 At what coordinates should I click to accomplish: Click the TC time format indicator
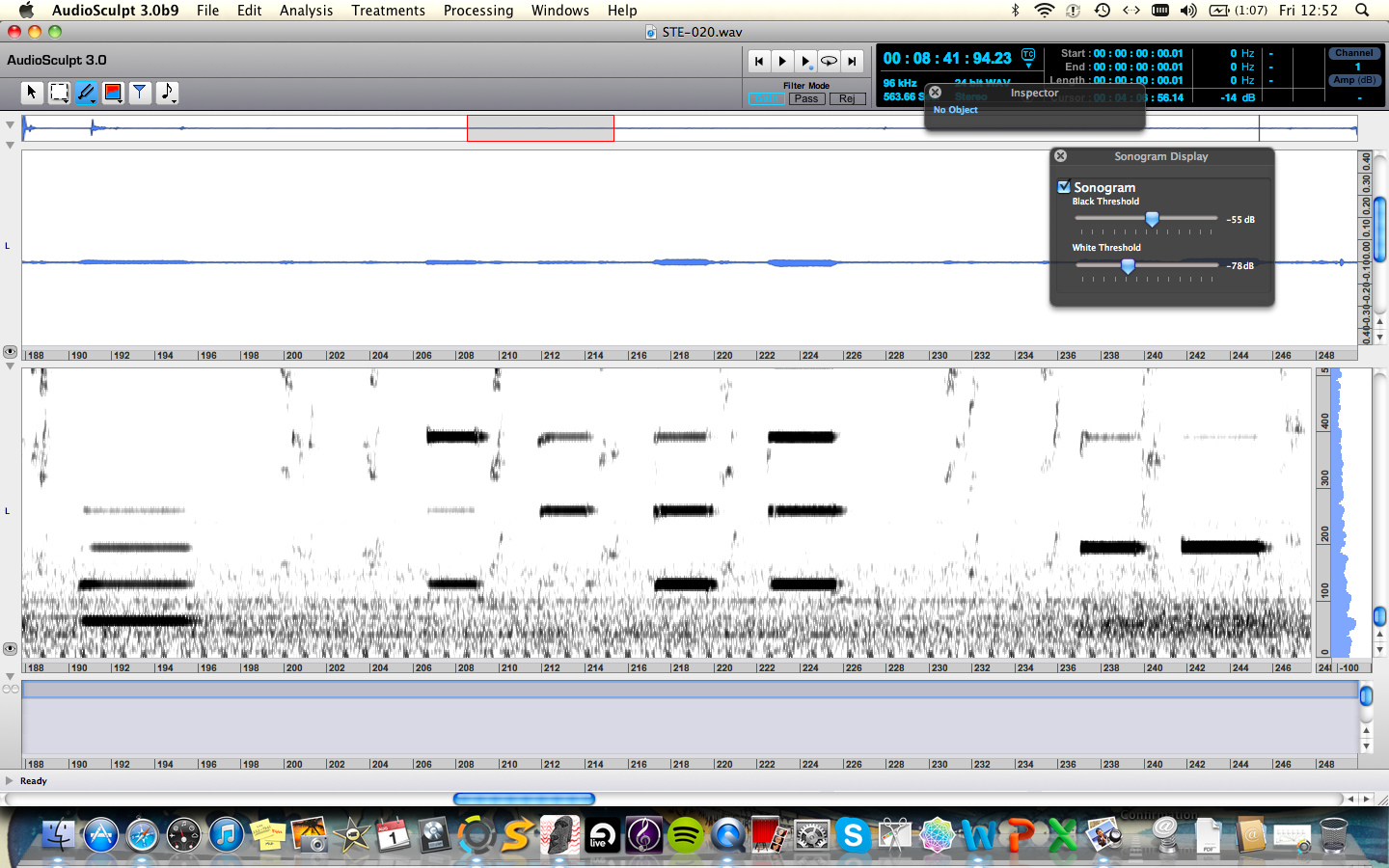(1028, 56)
